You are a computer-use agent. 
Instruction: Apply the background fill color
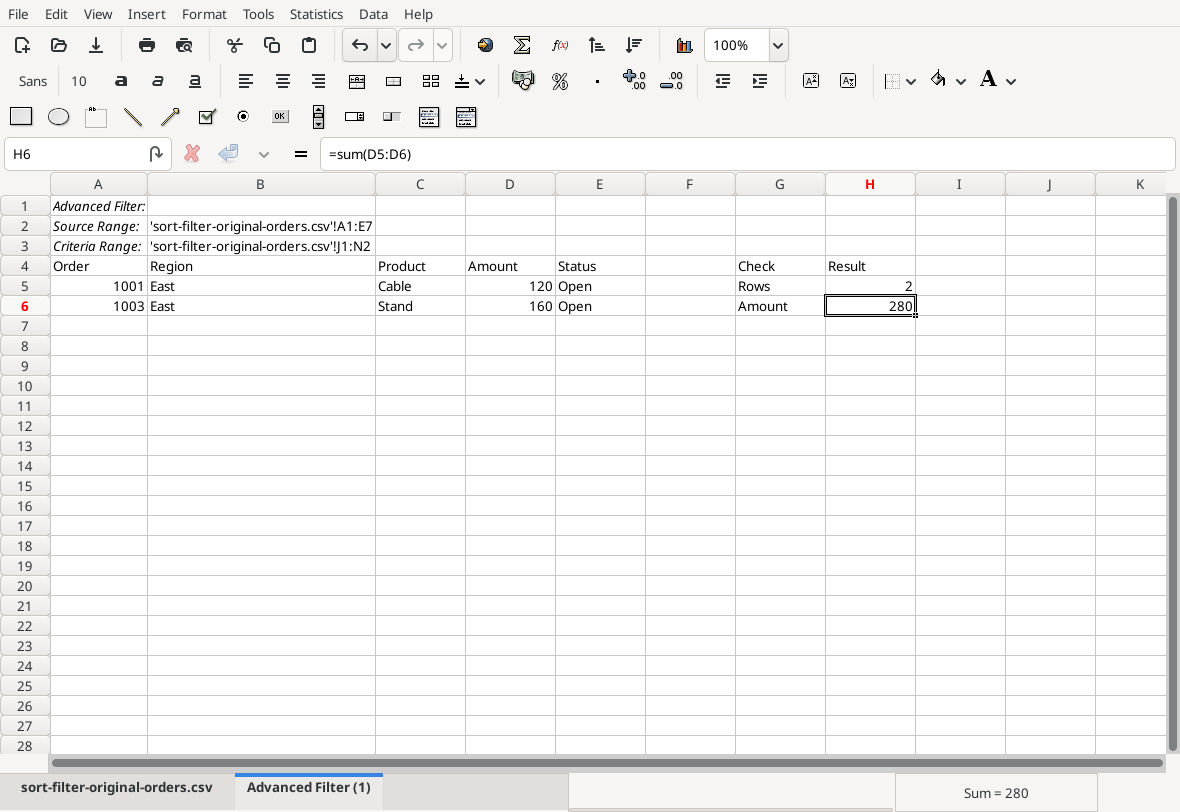coord(938,79)
